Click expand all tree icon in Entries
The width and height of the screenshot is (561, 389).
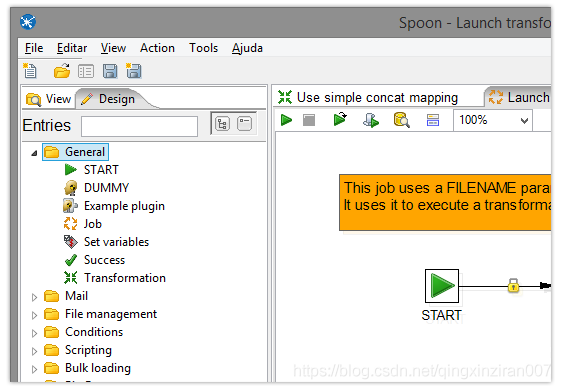click(x=222, y=124)
